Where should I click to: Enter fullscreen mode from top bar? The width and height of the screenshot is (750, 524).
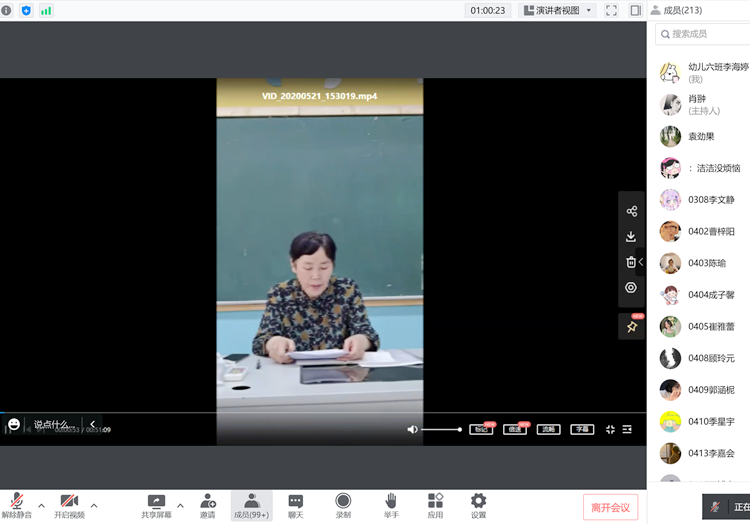(611, 11)
